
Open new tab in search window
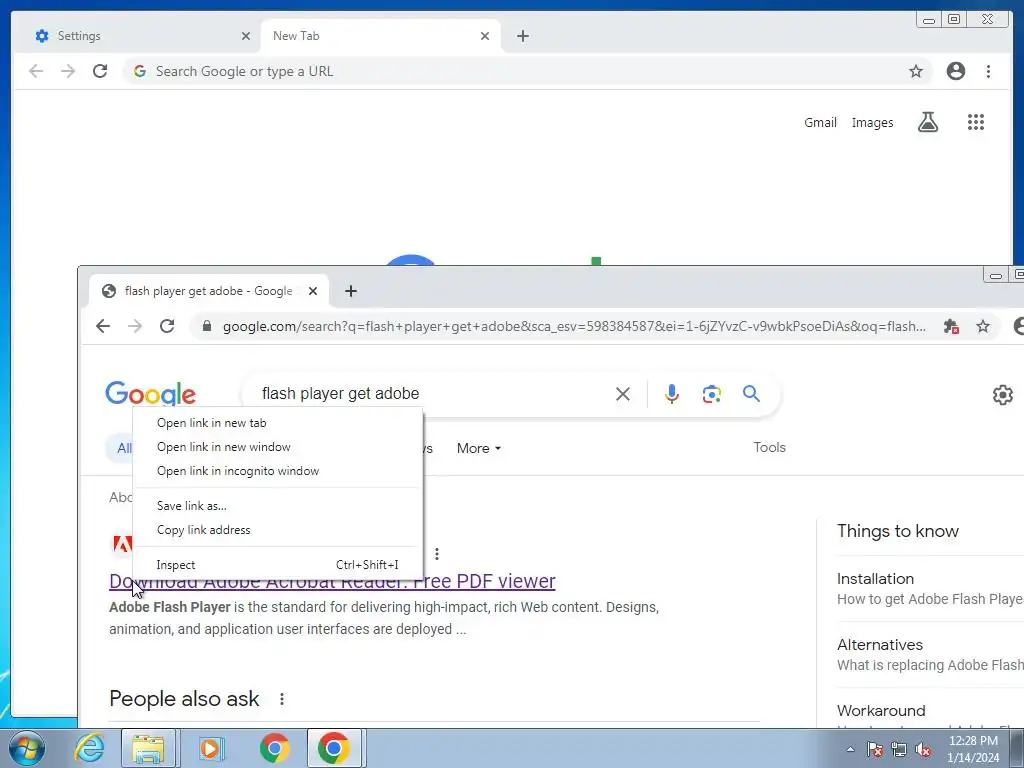[x=351, y=291]
